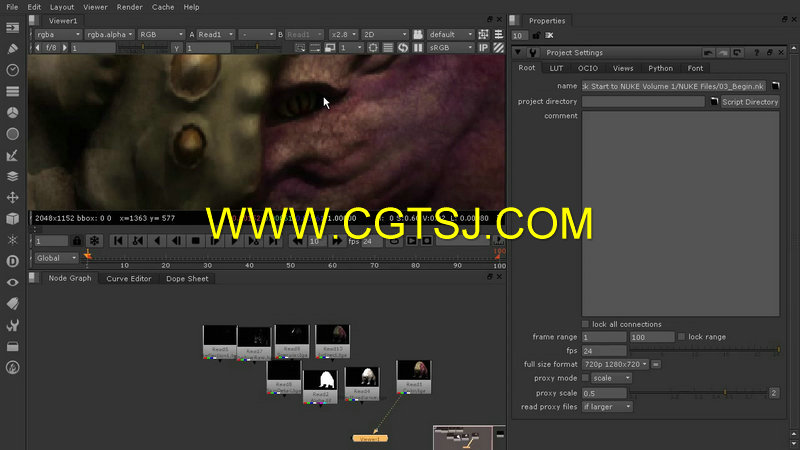Go to first frame button

click(x=118, y=240)
